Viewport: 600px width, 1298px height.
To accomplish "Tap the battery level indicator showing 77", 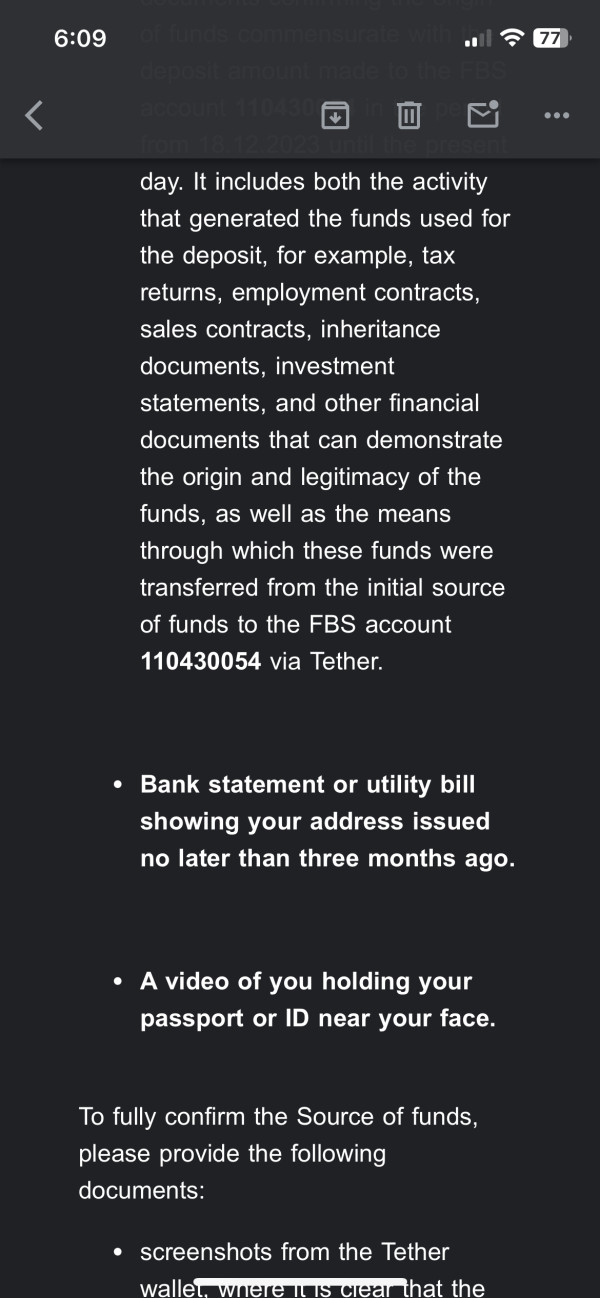I will pos(551,39).
